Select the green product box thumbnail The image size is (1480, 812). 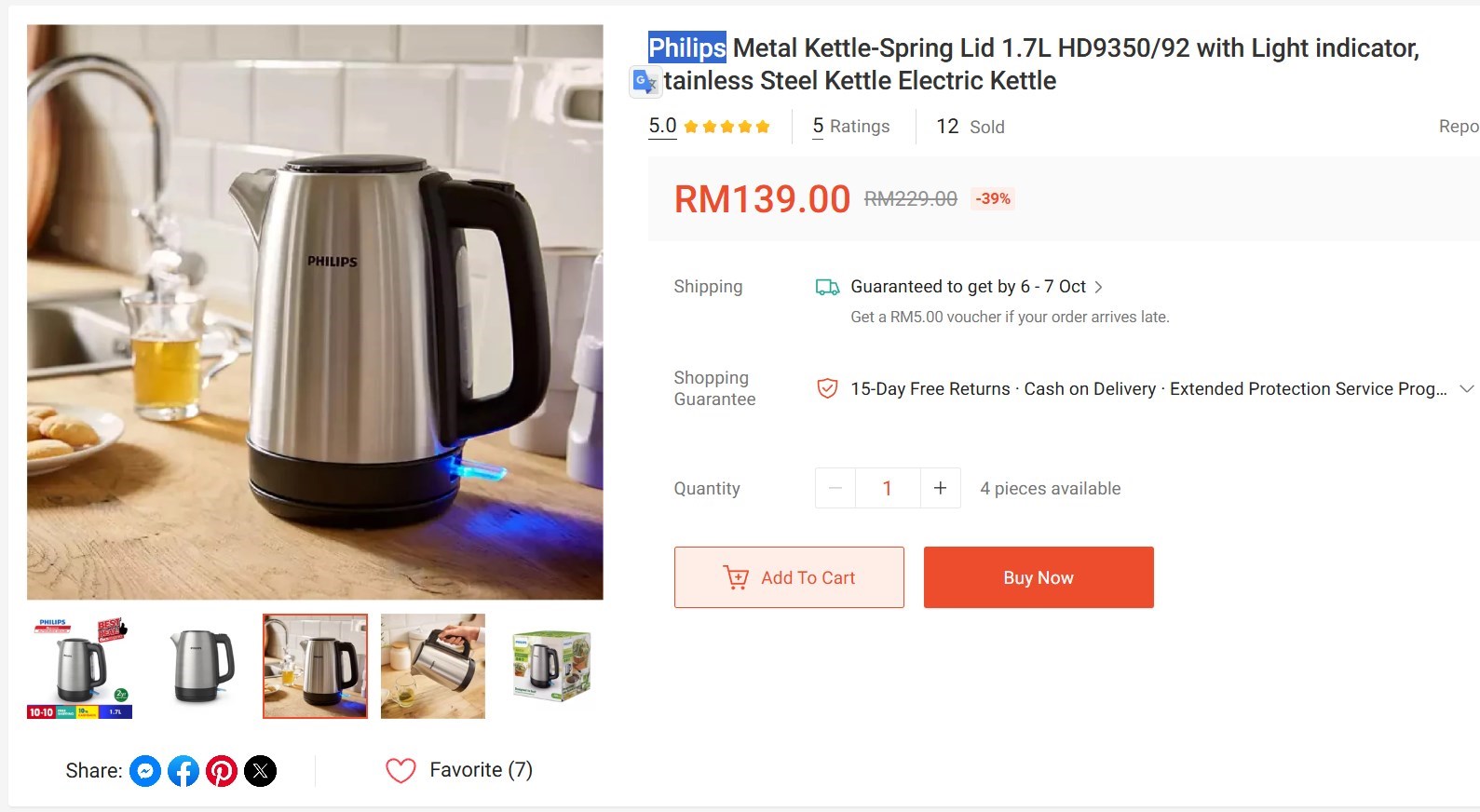pyautogui.click(x=551, y=666)
